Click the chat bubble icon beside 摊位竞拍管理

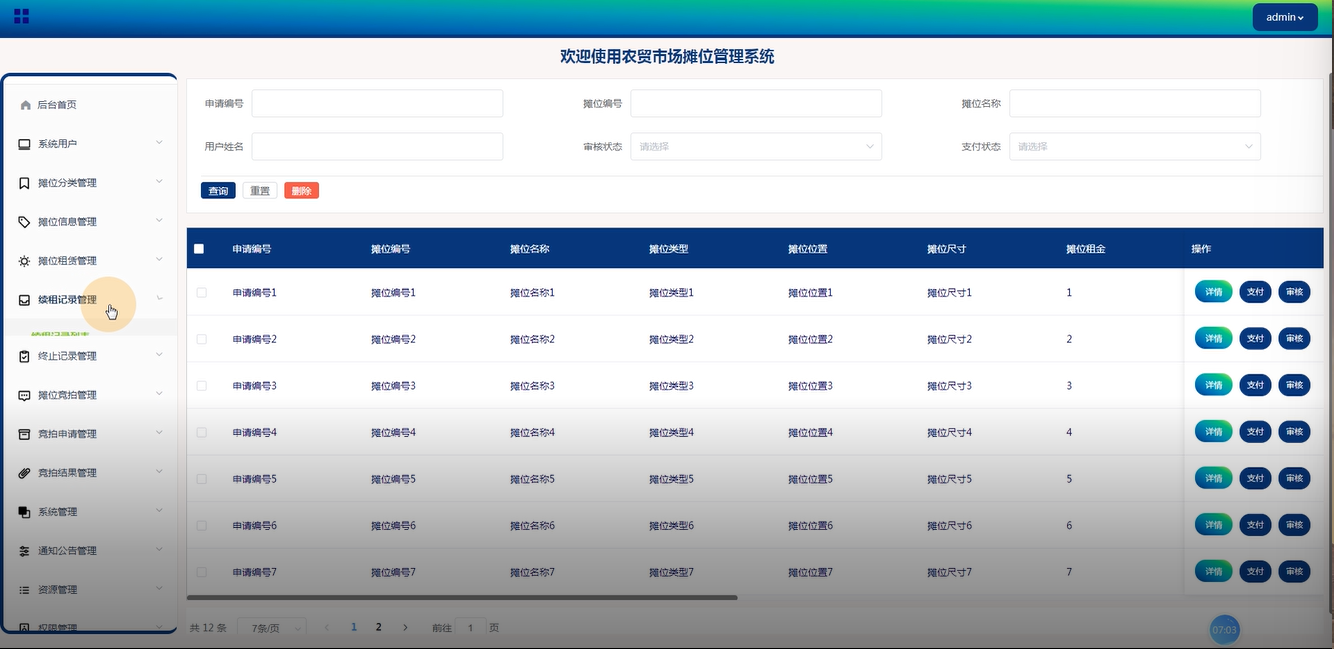(x=25, y=395)
